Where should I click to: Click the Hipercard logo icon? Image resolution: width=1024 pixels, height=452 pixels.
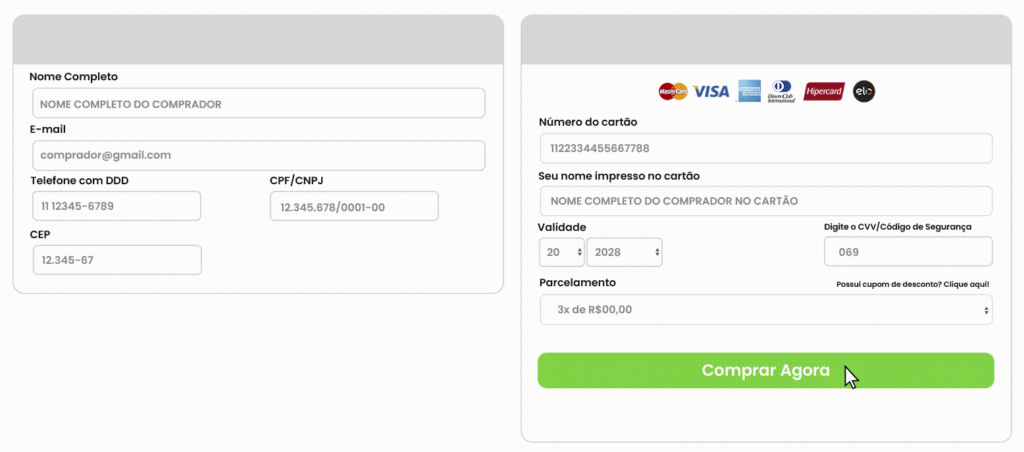pyautogui.click(x=824, y=92)
